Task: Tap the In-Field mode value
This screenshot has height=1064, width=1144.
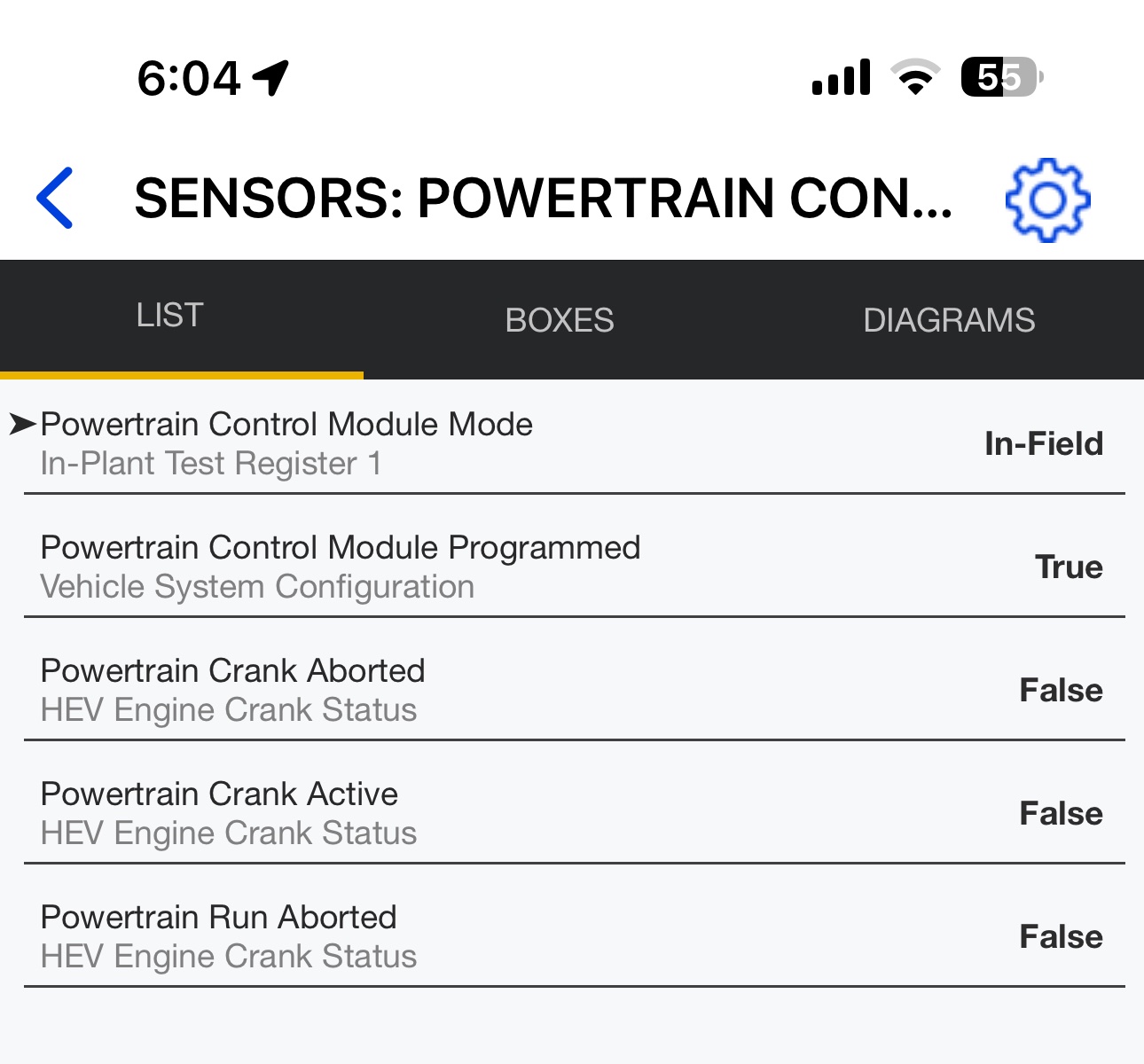Action: click(x=1044, y=443)
